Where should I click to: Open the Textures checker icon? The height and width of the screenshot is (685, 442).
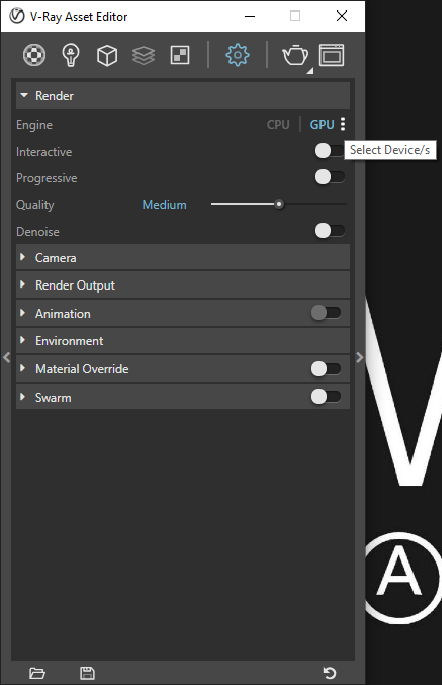click(180, 55)
